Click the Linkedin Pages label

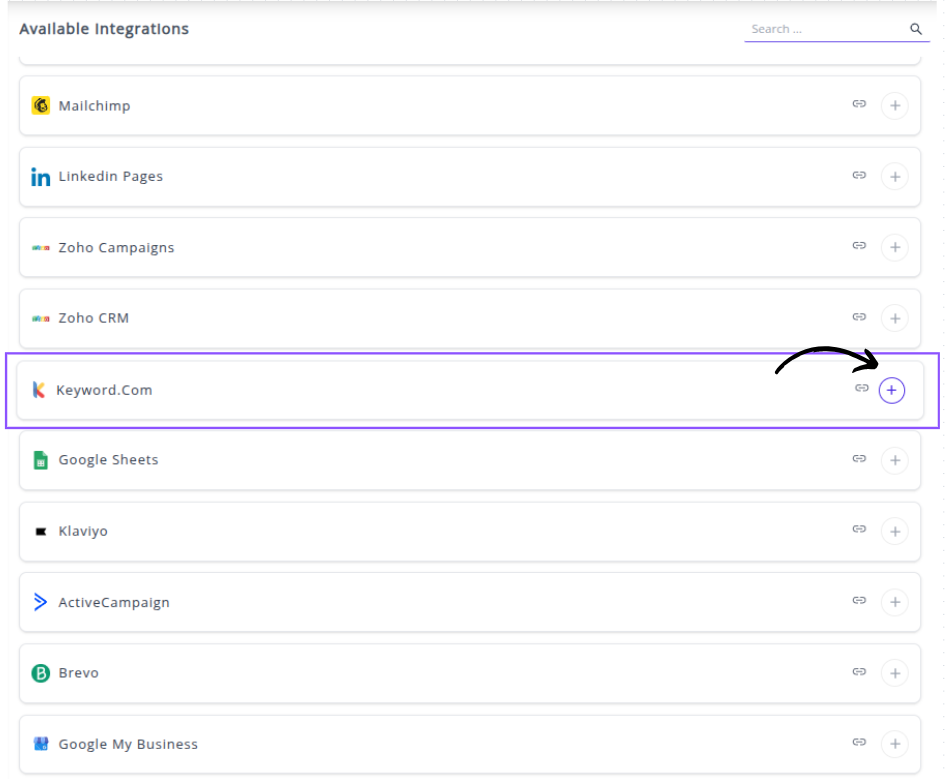pyautogui.click(x=110, y=177)
